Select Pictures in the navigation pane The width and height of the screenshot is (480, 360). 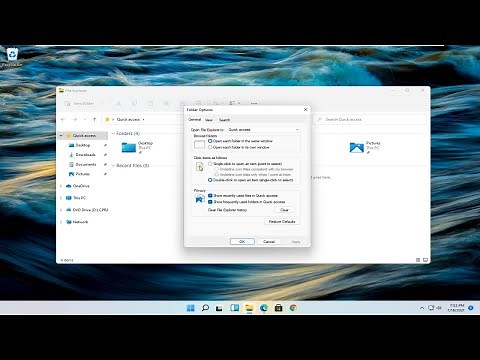[82, 174]
